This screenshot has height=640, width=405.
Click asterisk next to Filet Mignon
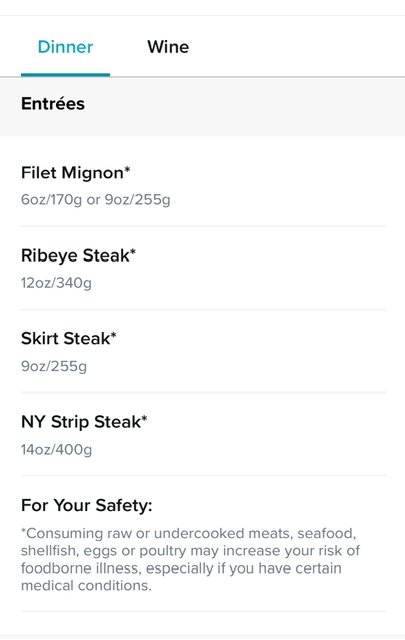127,169
